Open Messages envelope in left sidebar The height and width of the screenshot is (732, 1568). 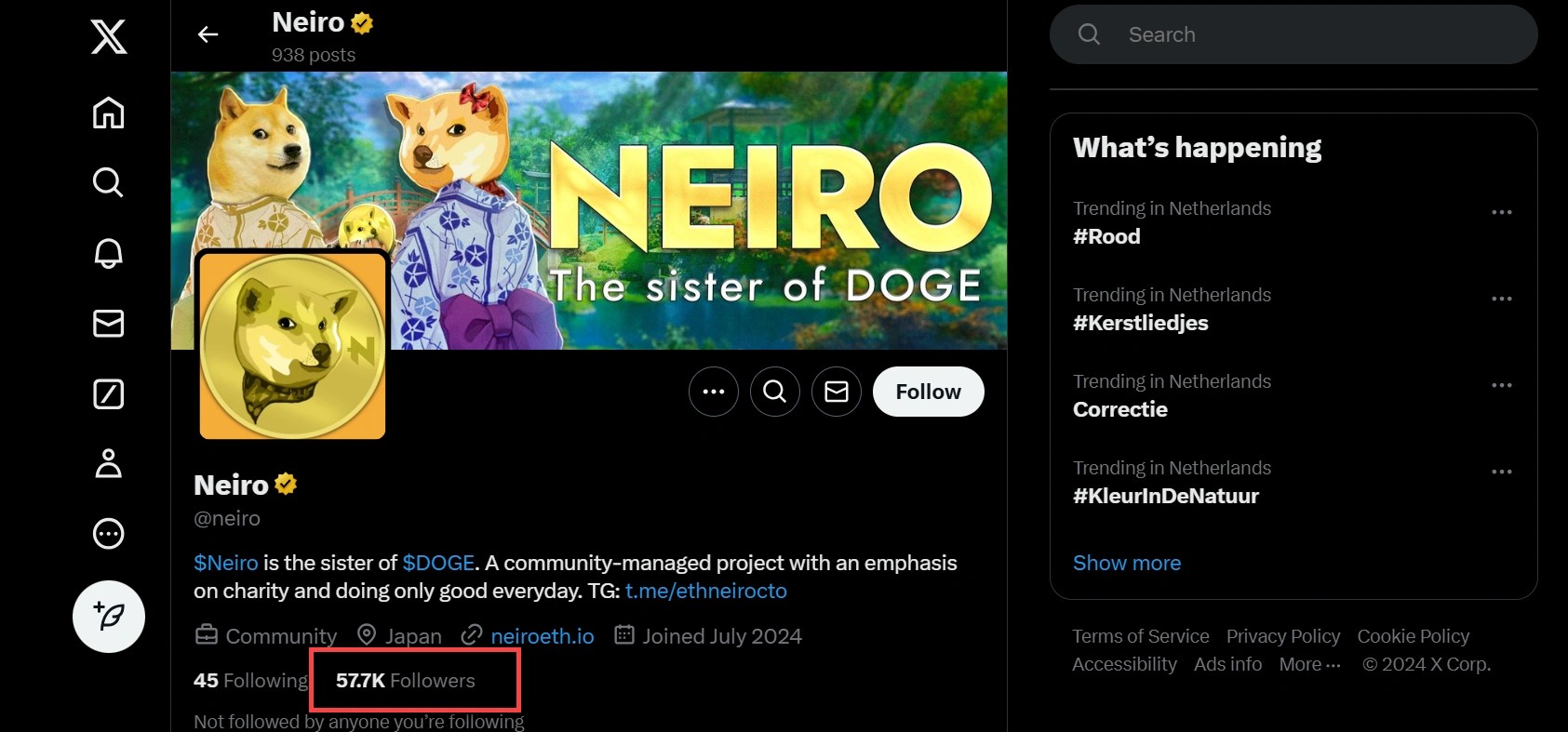109,323
